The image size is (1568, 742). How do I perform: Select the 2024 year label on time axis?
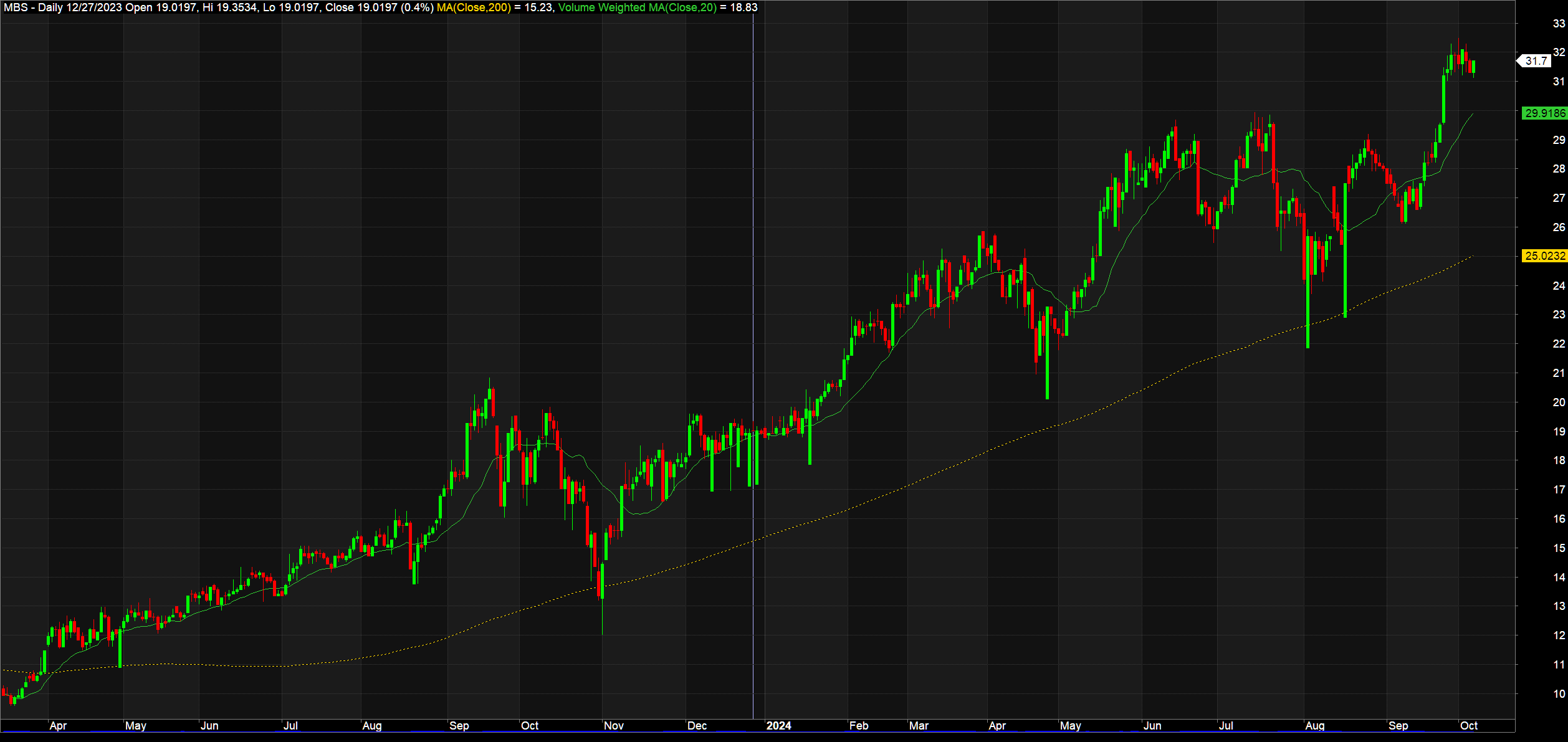click(x=778, y=725)
